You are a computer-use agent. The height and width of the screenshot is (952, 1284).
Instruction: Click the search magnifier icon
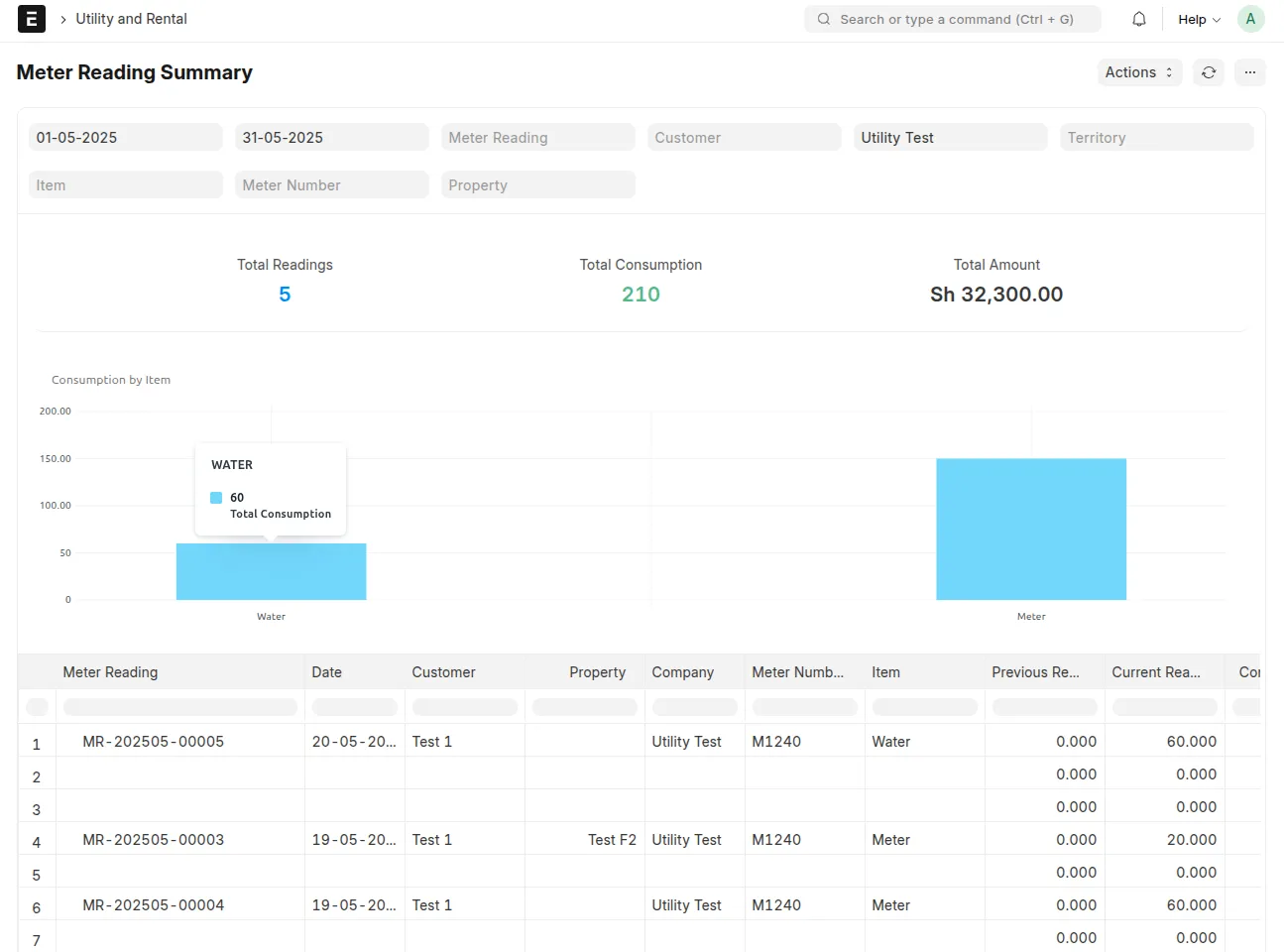pos(824,19)
